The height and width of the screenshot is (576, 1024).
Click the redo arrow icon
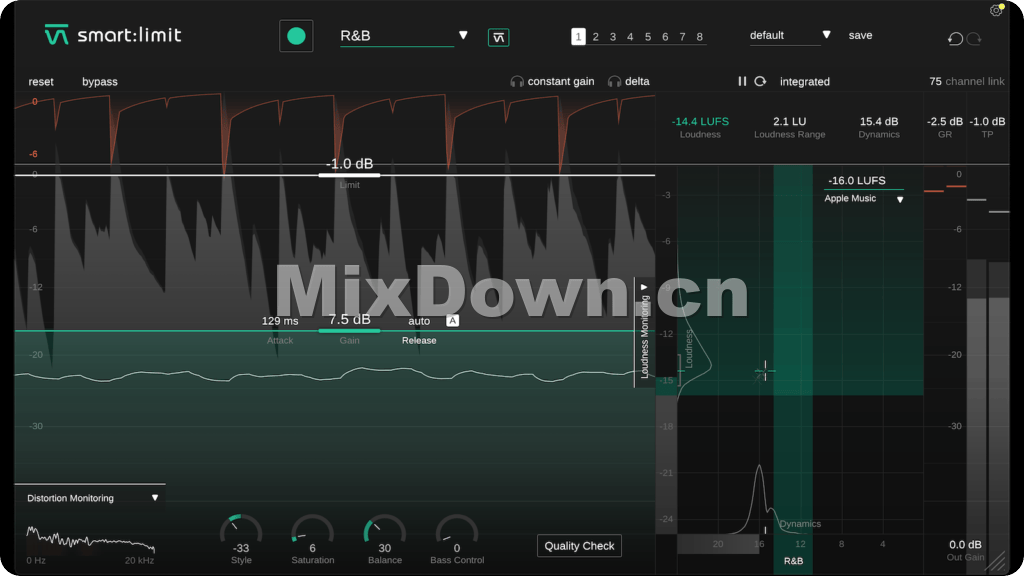[974, 39]
